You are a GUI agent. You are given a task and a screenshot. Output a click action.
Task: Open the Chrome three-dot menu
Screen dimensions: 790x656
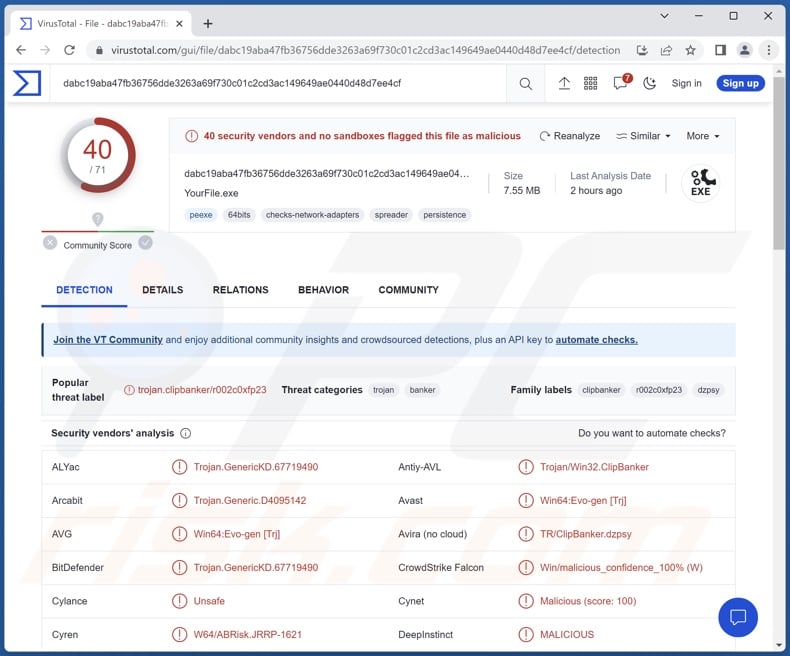[768, 50]
